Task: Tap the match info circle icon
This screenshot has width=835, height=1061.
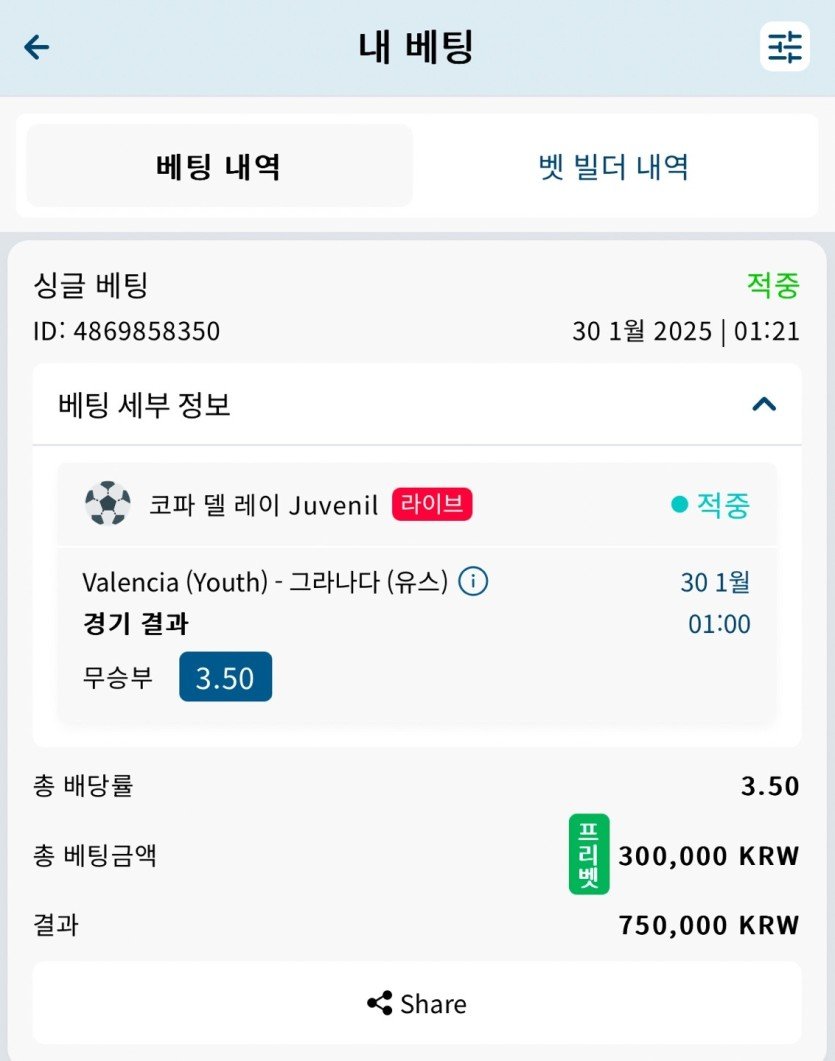Action: [473, 581]
